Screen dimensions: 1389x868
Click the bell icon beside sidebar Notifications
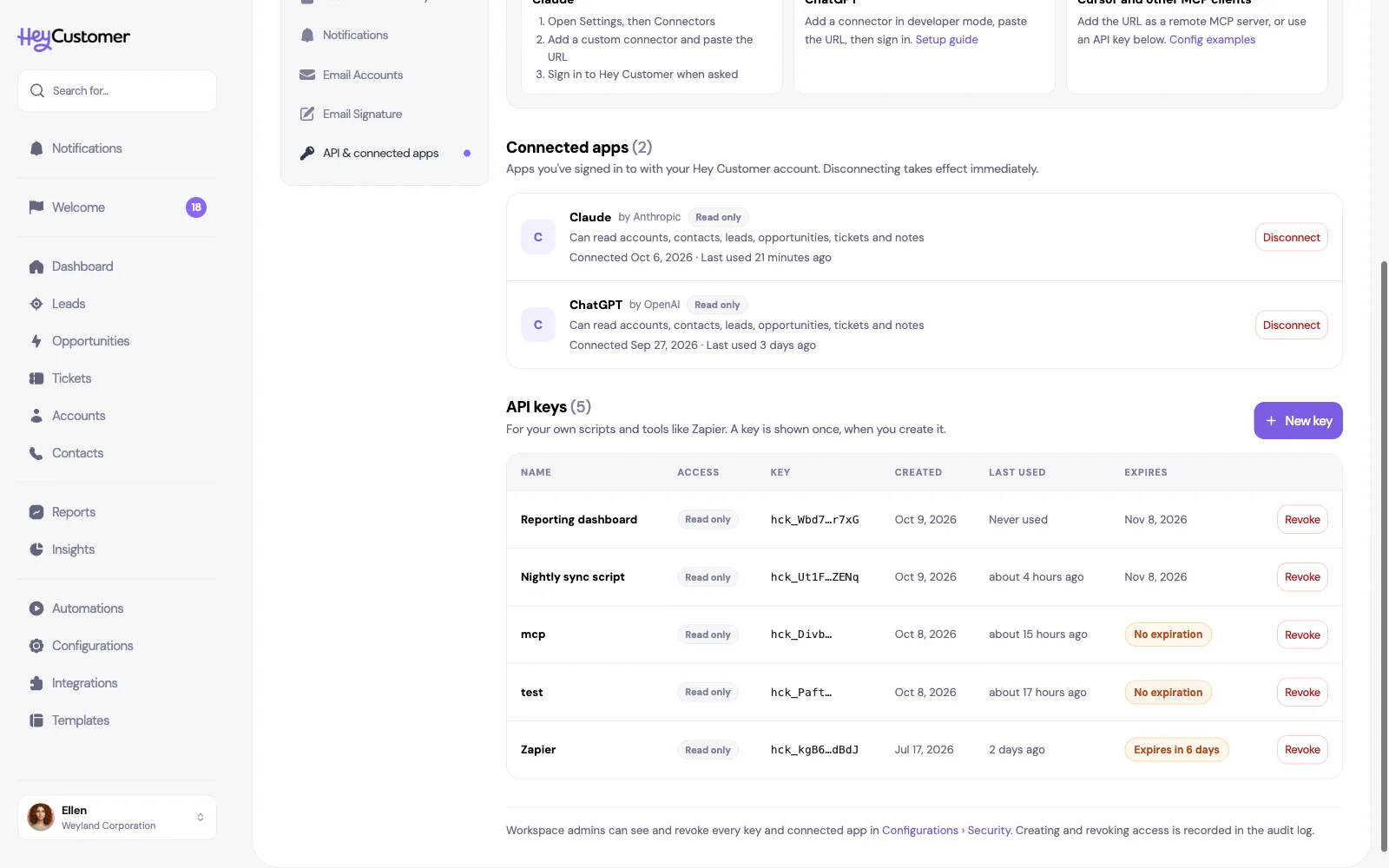36,148
